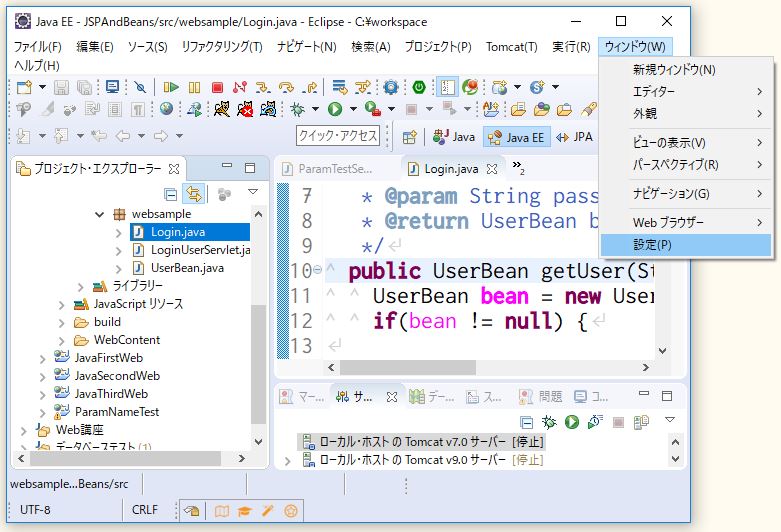The height and width of the screenshot is (532, 781).
Task: Click the graduation cap icon in status bar
Action: [244, 511]
